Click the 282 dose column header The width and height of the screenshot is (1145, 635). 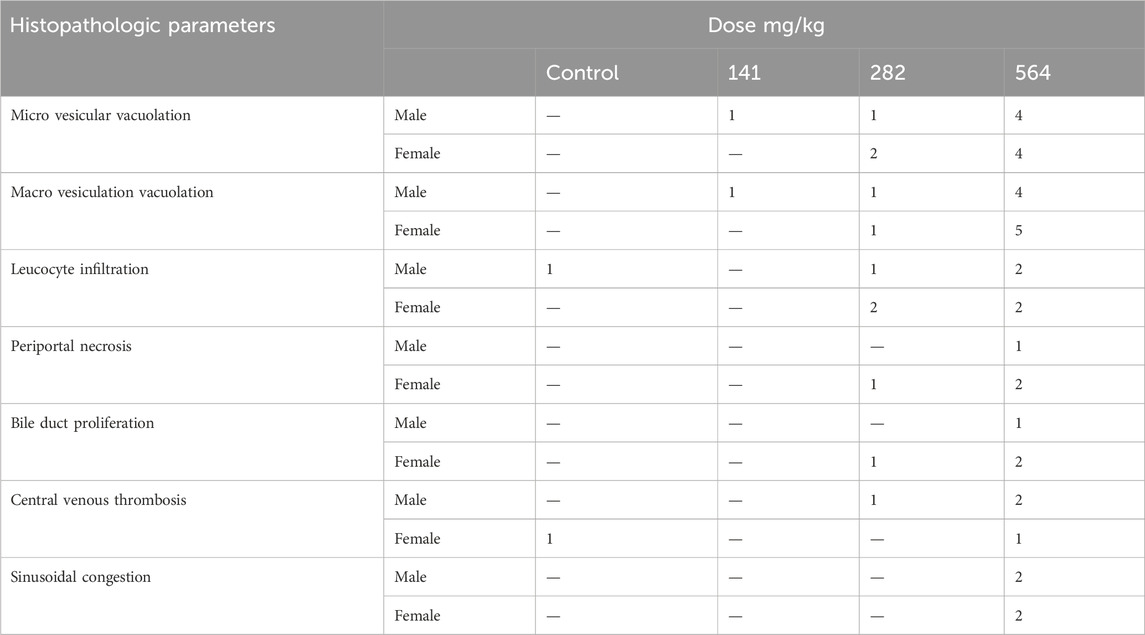[887, 72]
